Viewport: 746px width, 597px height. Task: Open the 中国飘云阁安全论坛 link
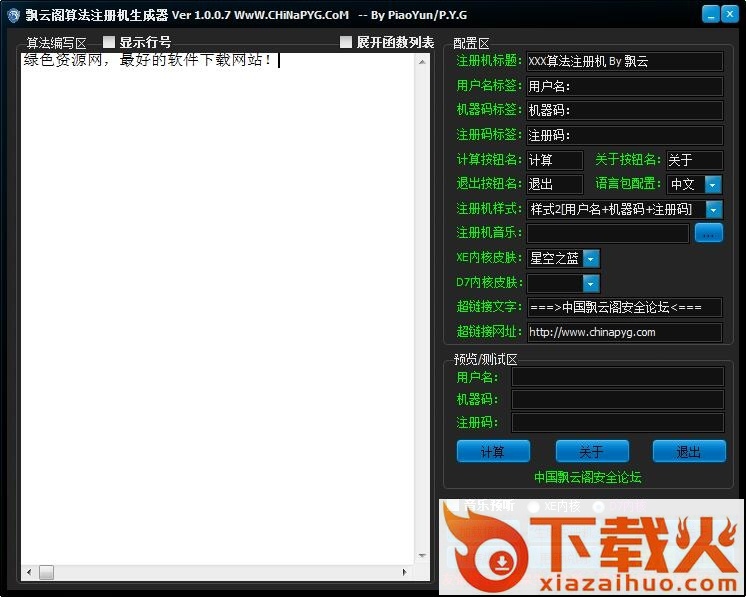click(588, 477)
